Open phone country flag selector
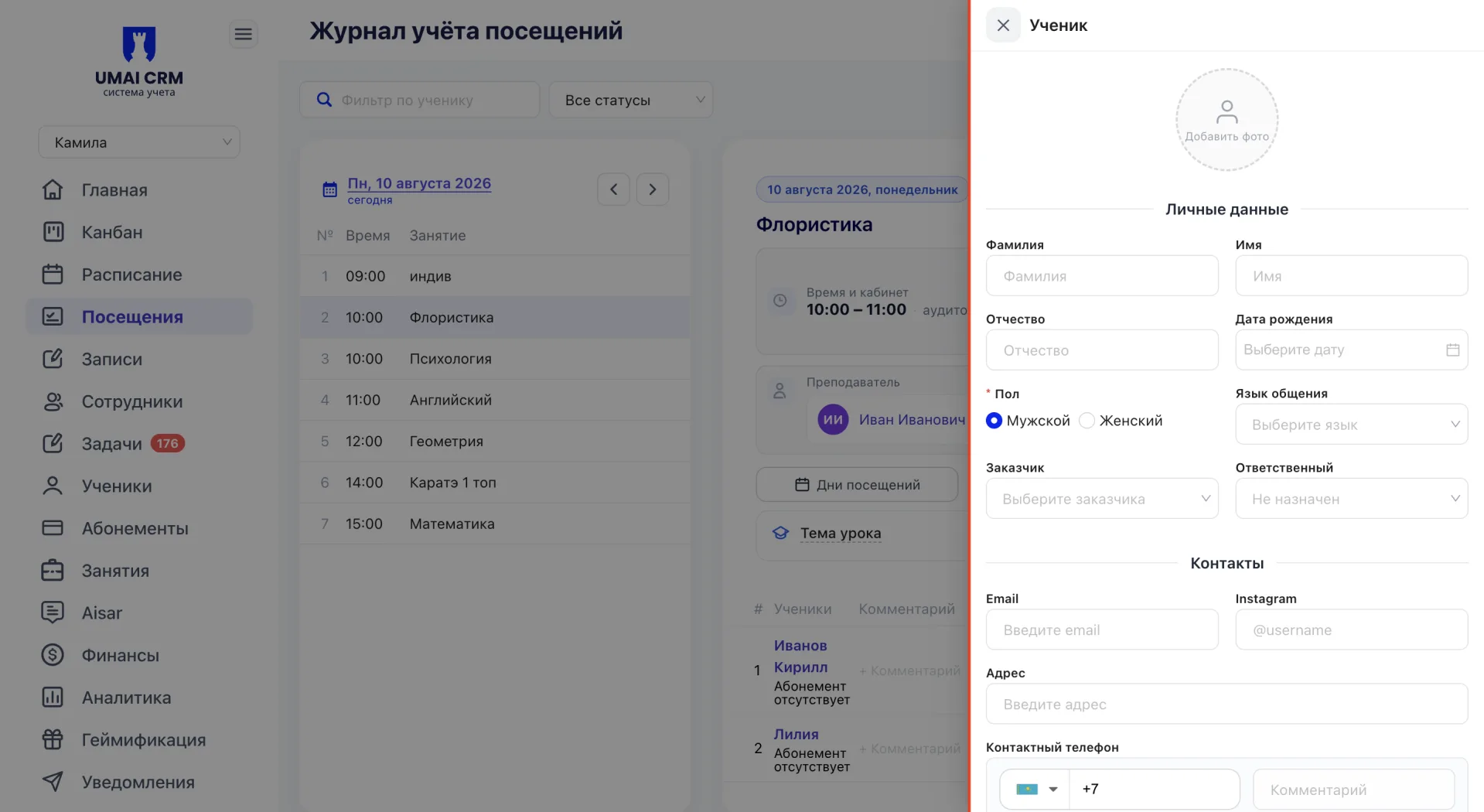 click(x=1035, y=790)
